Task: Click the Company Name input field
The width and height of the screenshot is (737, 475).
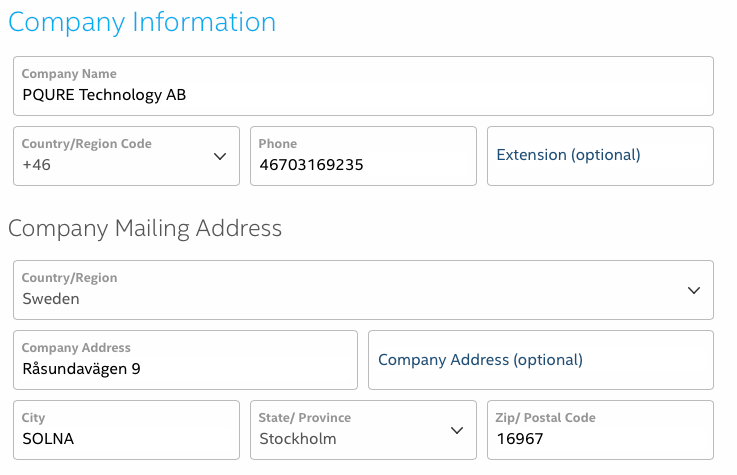Action: click(363, 86)
